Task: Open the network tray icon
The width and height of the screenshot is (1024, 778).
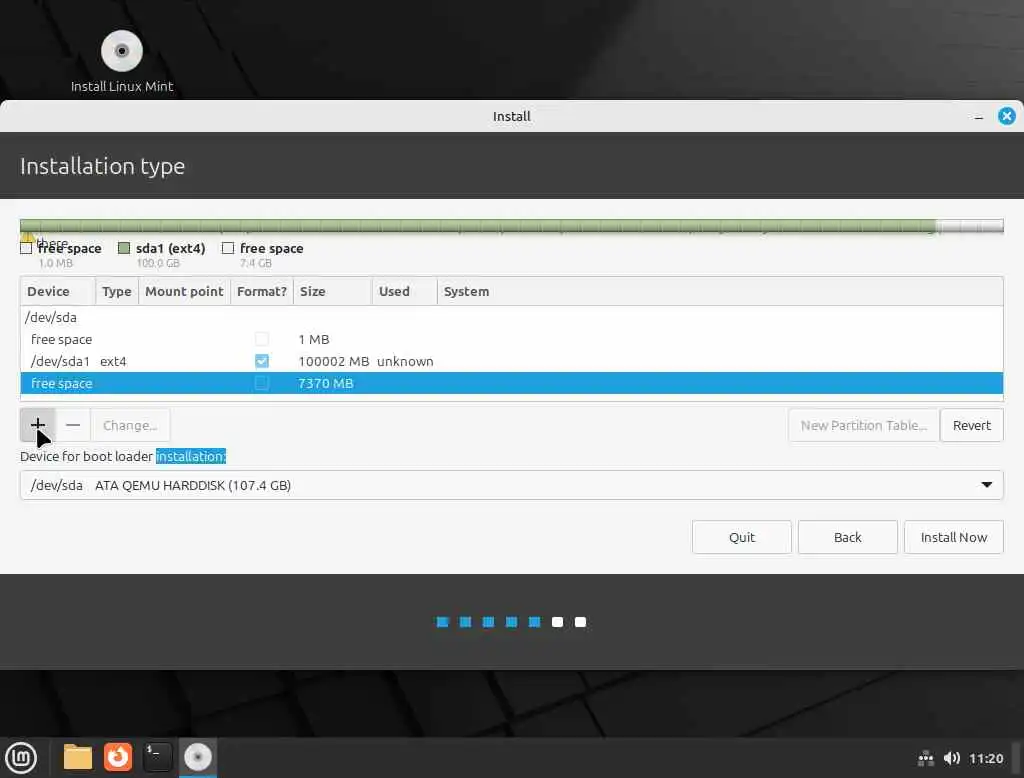Action: [x=925, y=758]
